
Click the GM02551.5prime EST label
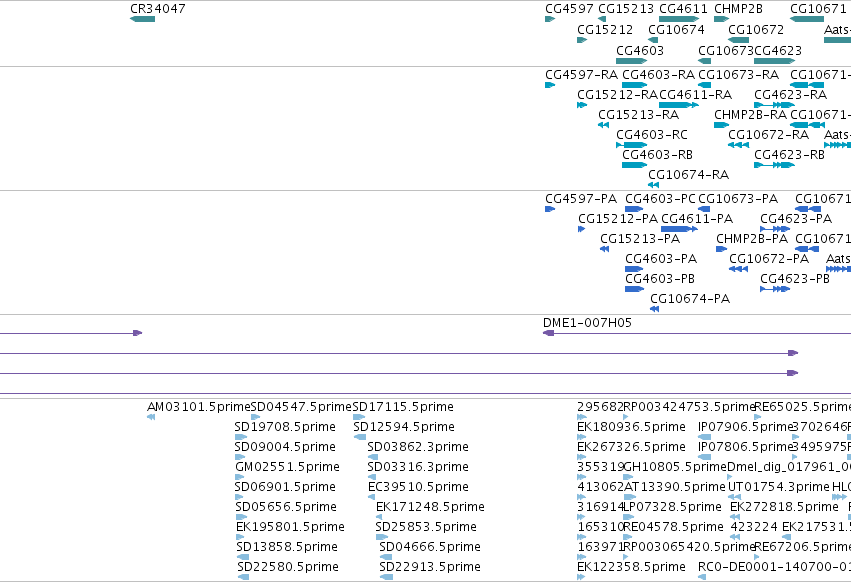click(x=288, y=467)
